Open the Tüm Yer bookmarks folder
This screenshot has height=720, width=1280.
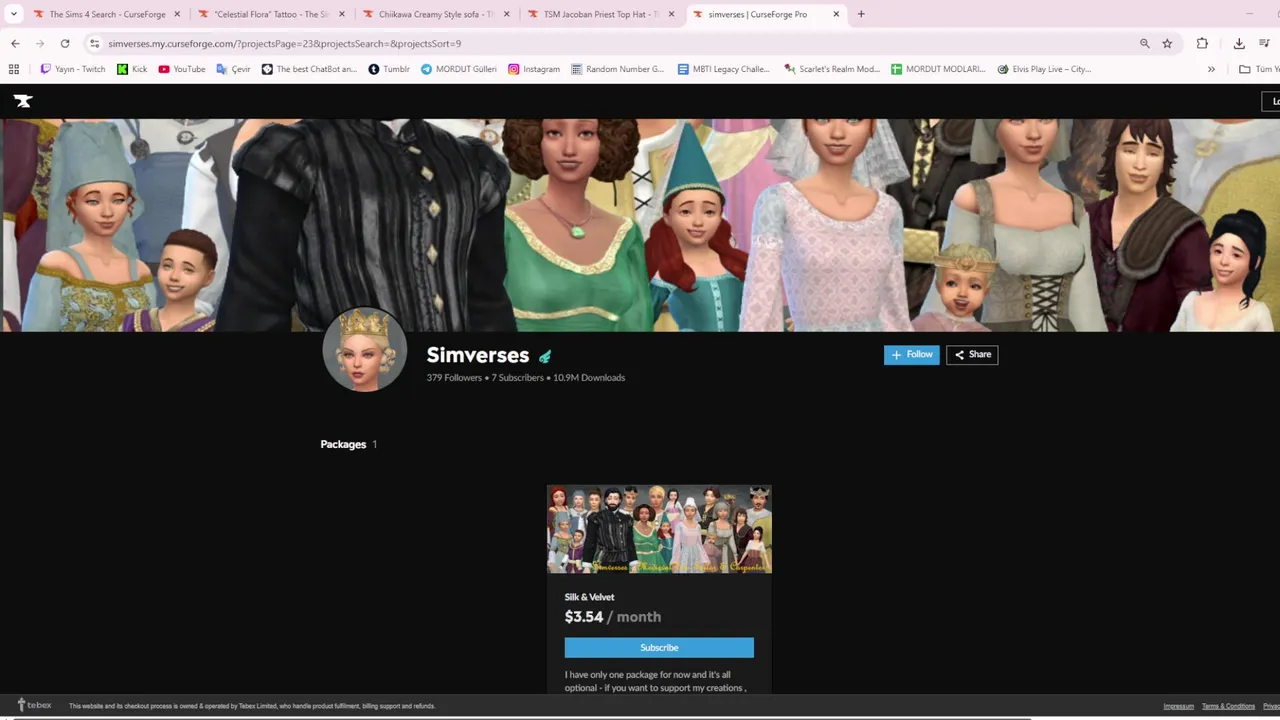click(x=1259, y=69)
